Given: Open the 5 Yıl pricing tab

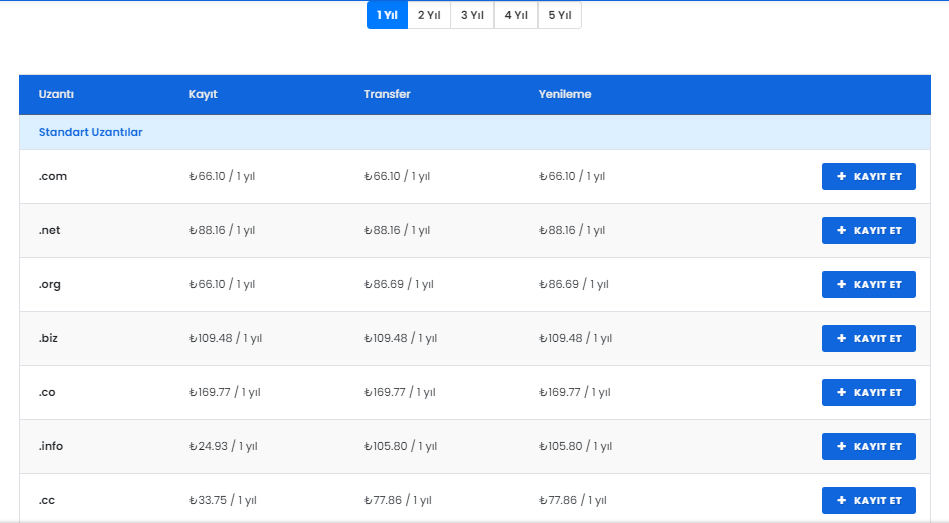Looking at the screenshot, I should [x=559, y=15].
